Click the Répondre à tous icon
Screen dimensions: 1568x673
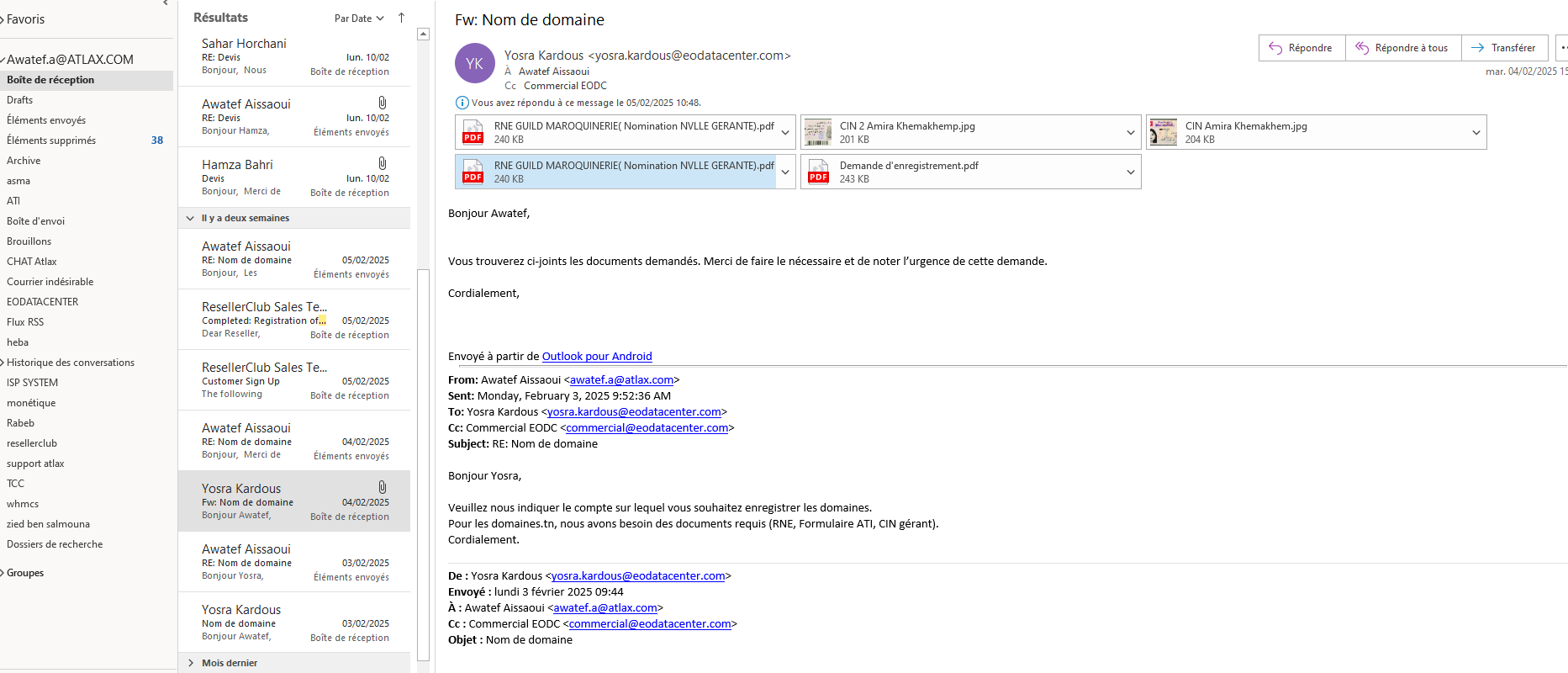(x=1362, y=48)
